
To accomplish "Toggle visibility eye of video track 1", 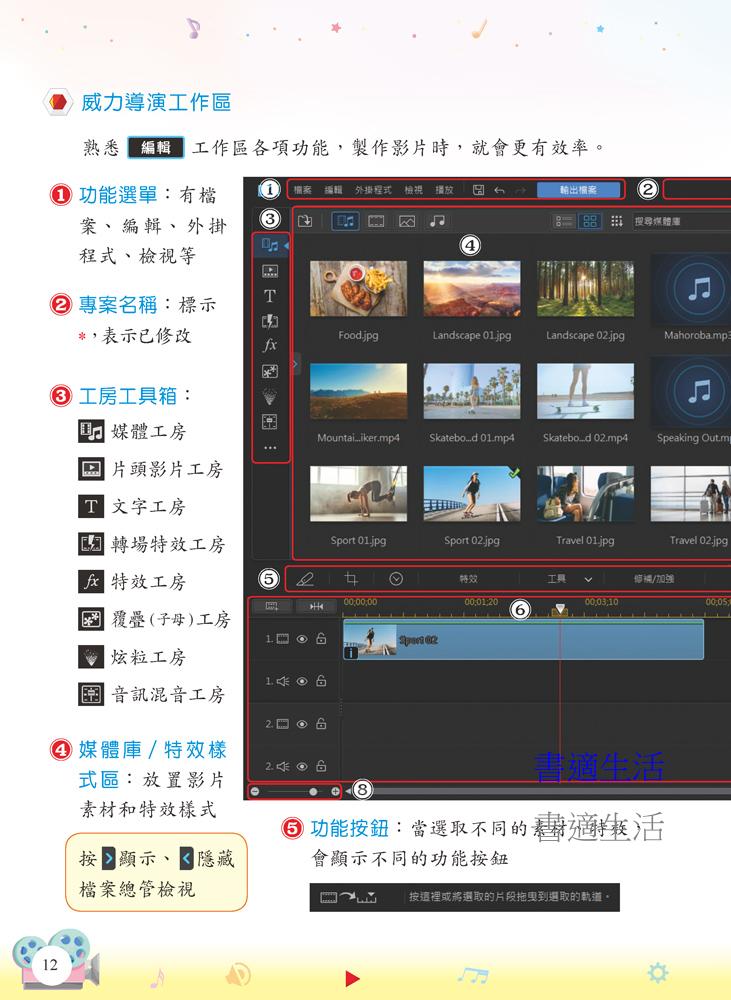I will [302, 638].
